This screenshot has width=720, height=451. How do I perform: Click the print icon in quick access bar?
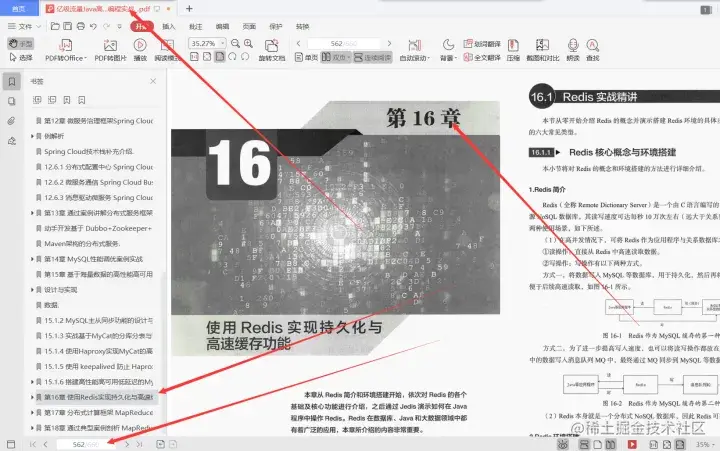[x=81, y=26]
